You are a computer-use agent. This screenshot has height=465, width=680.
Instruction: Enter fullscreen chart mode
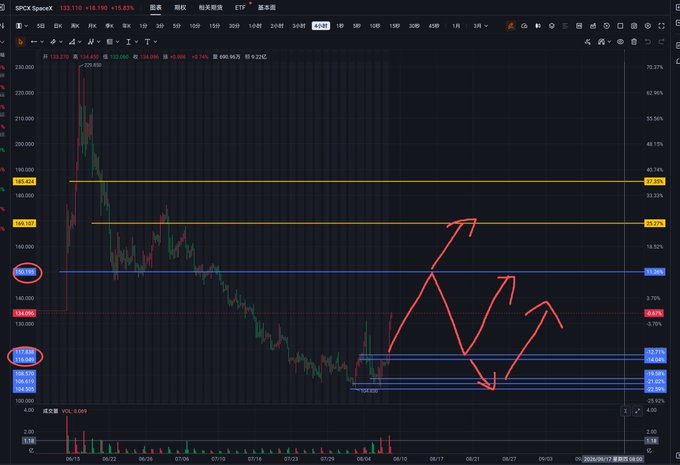tap(661, 26)
